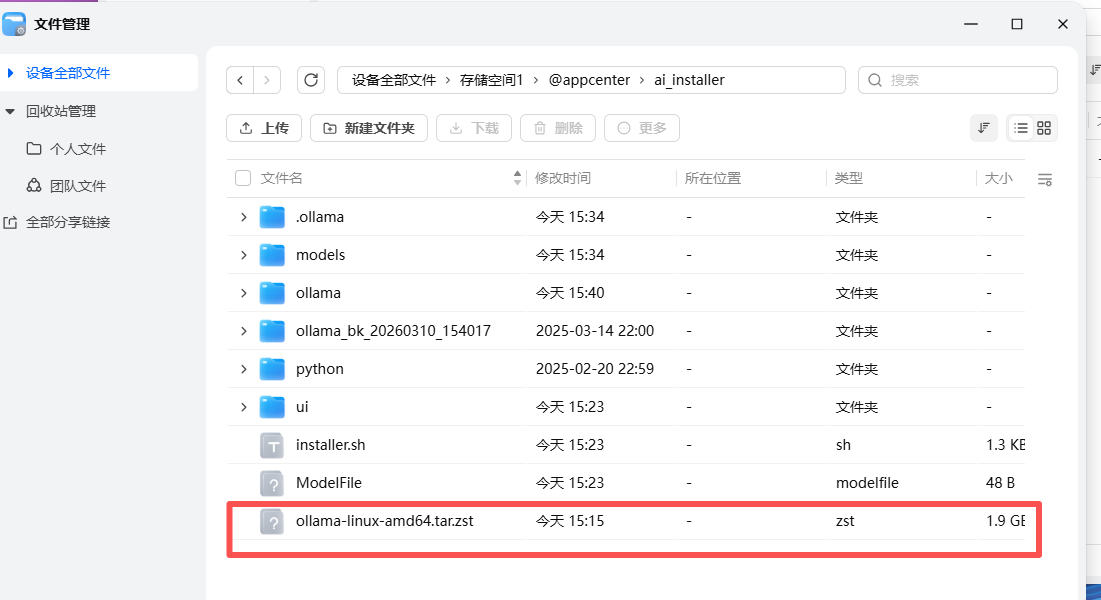Navigate to 存储空间1 in breadcrumb

(x=492, y=80)
